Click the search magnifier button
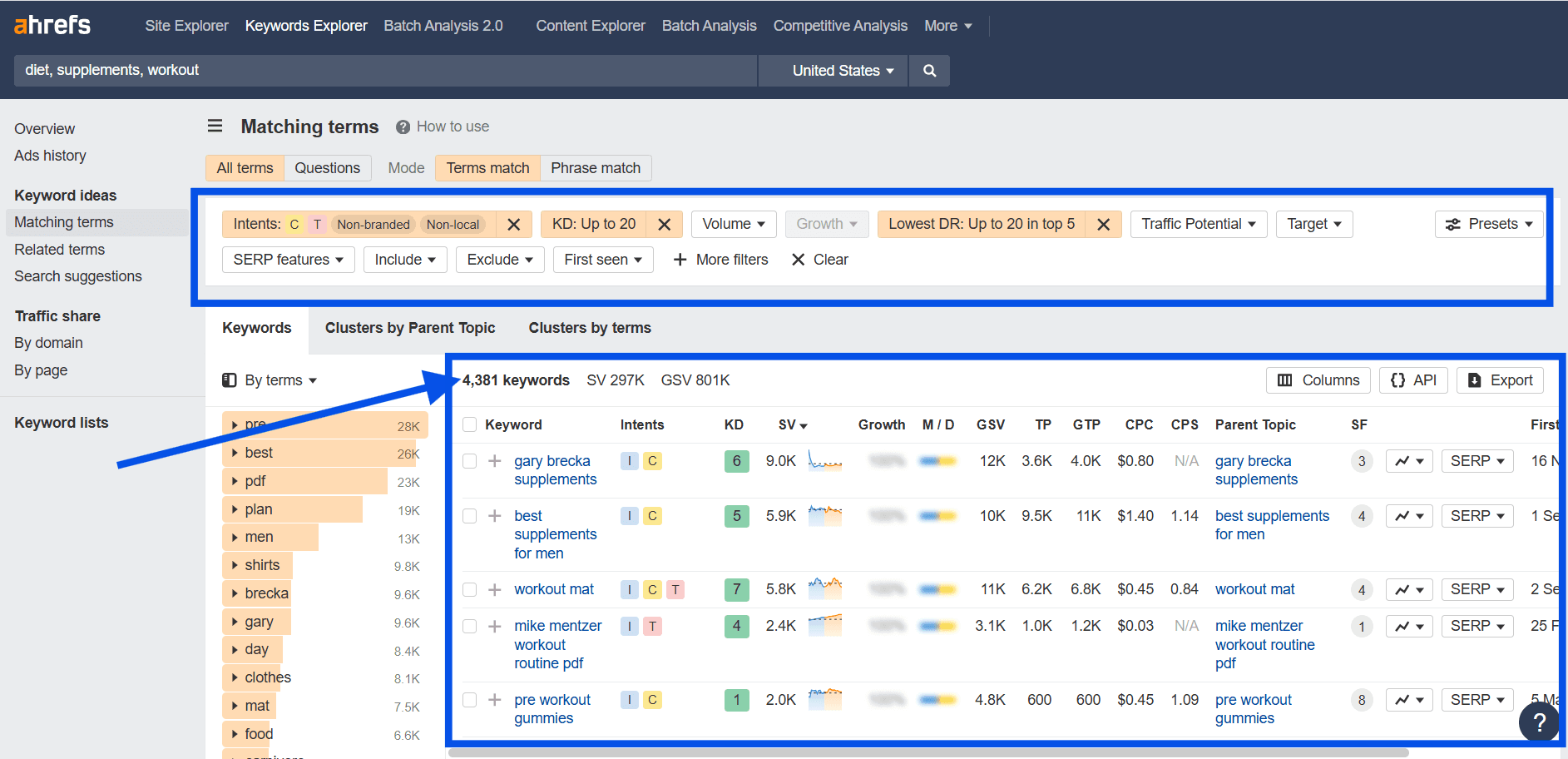Image resolution: width=1568 pixels, height=759 pixels. click(x=930, y=71)
